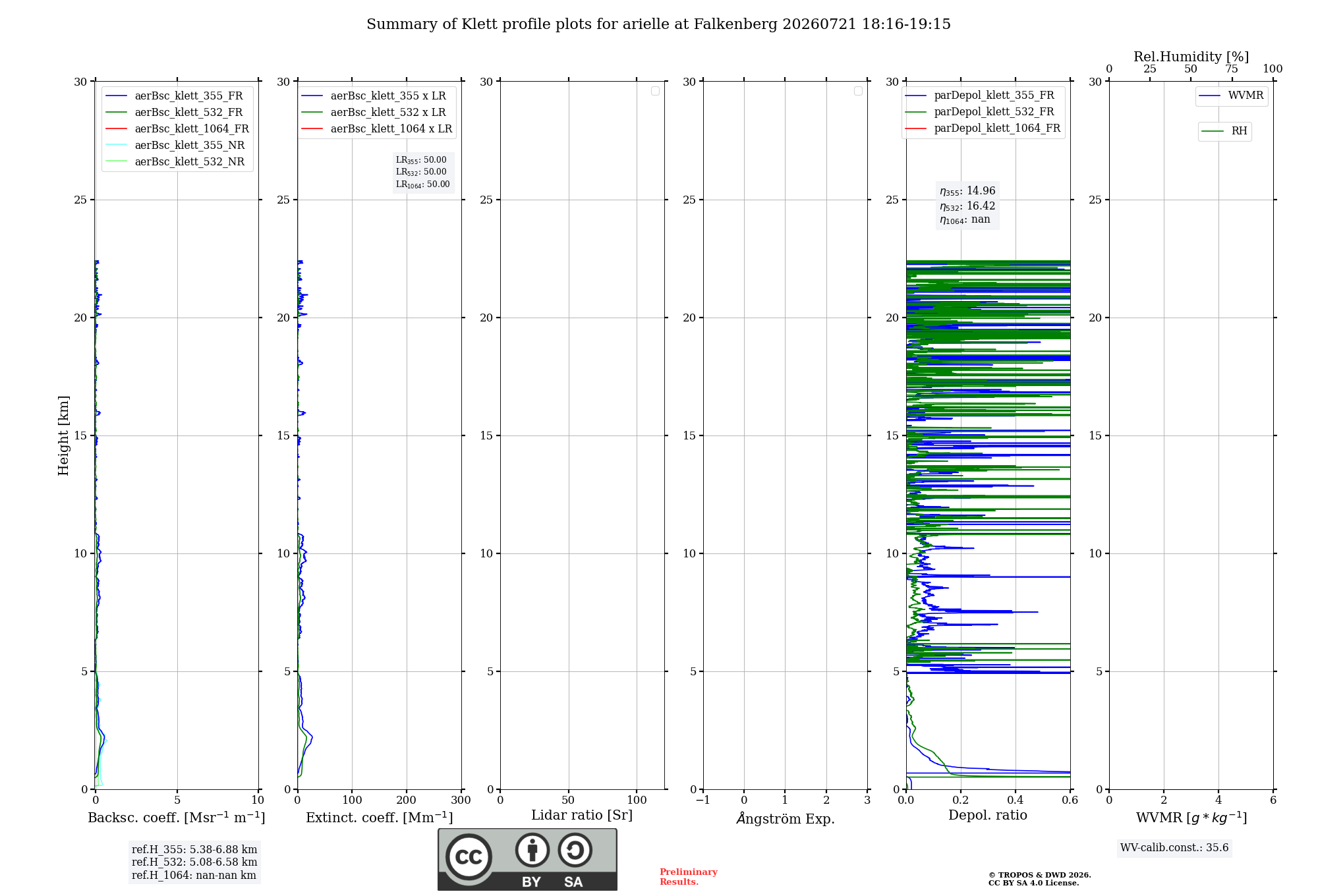Click the Preliminary Results red label
Viewport: 1318px width, 896px height.
click(688, 877)
